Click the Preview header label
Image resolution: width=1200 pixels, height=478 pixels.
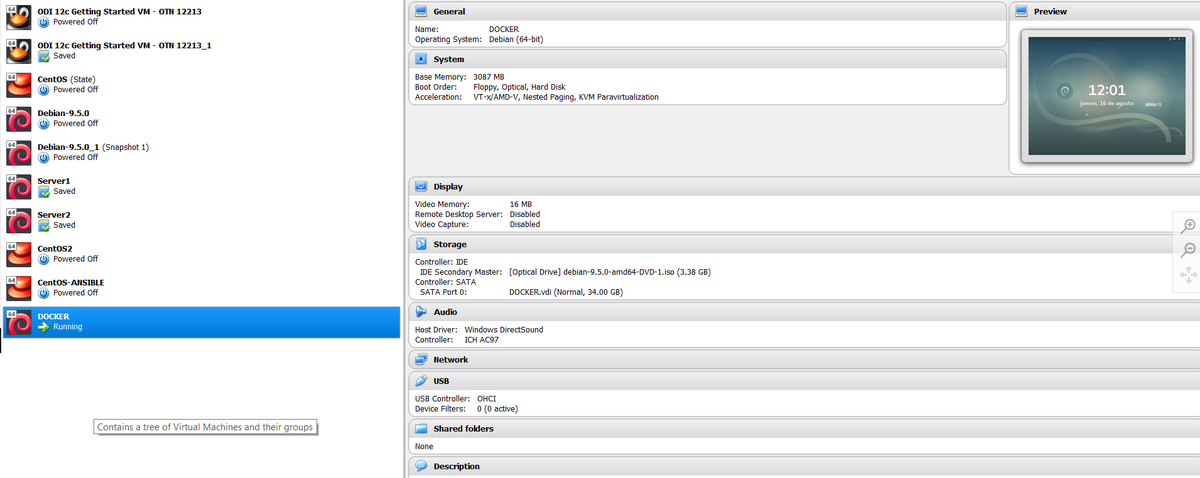[x=1050, y=11]
